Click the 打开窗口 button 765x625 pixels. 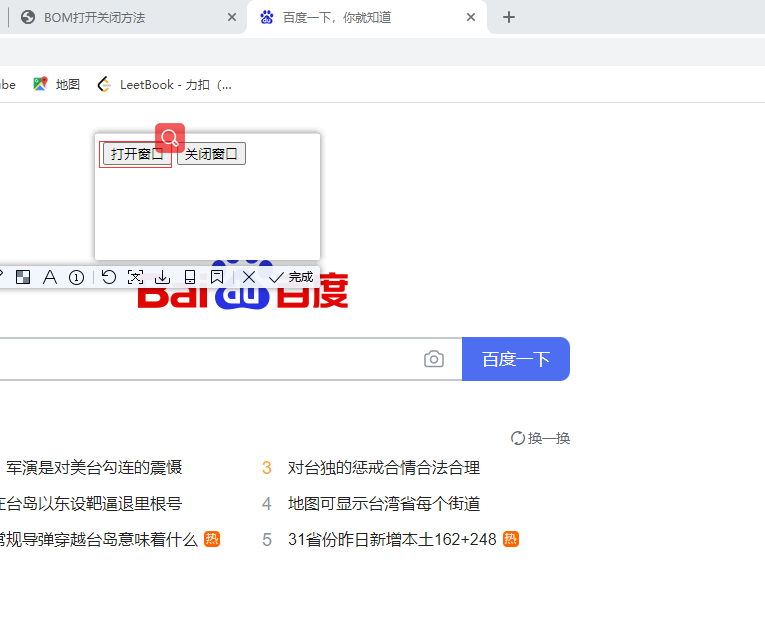[137, 154]
